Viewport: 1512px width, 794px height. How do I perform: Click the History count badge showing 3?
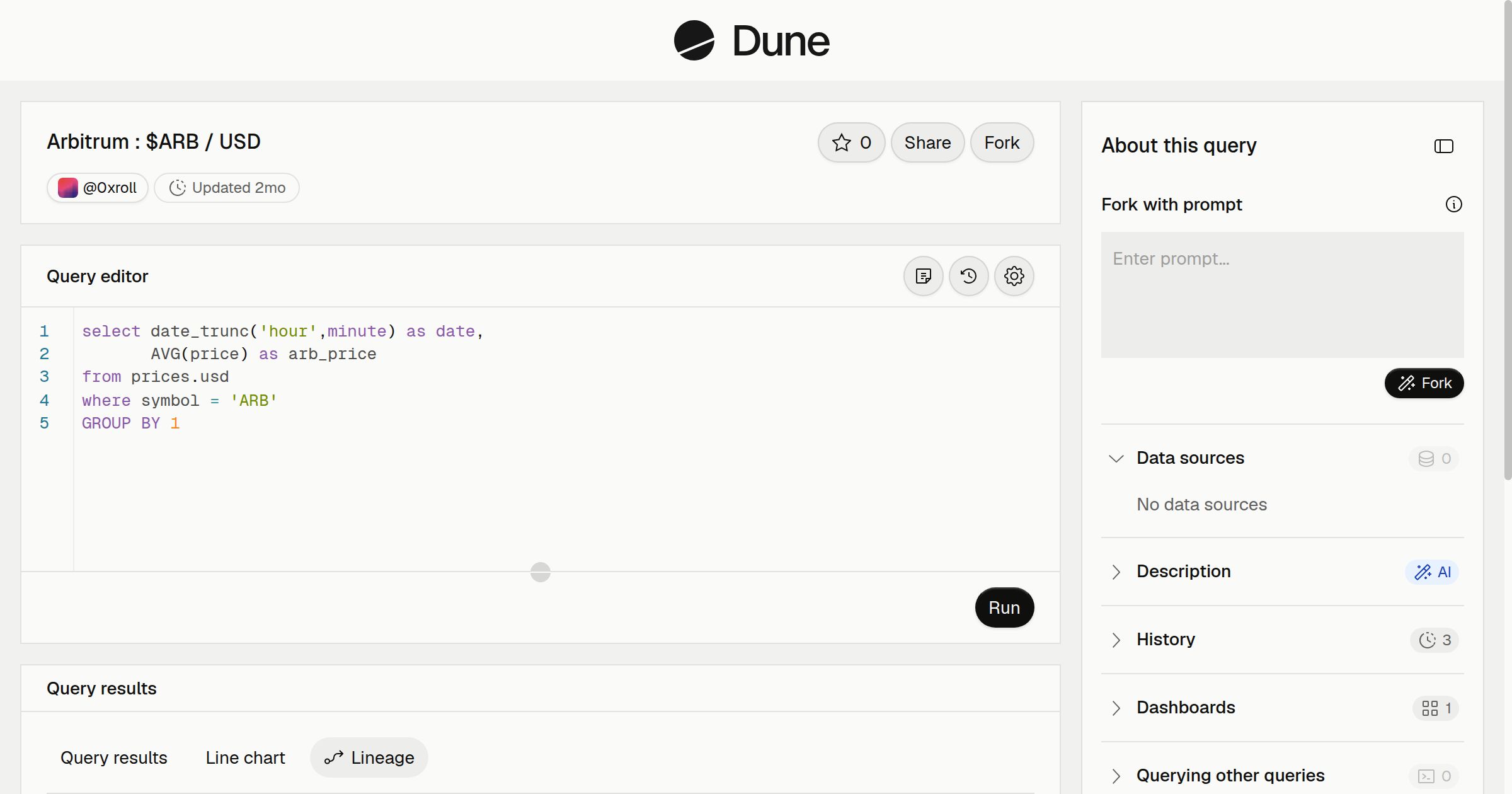[x=1435, y=640]
